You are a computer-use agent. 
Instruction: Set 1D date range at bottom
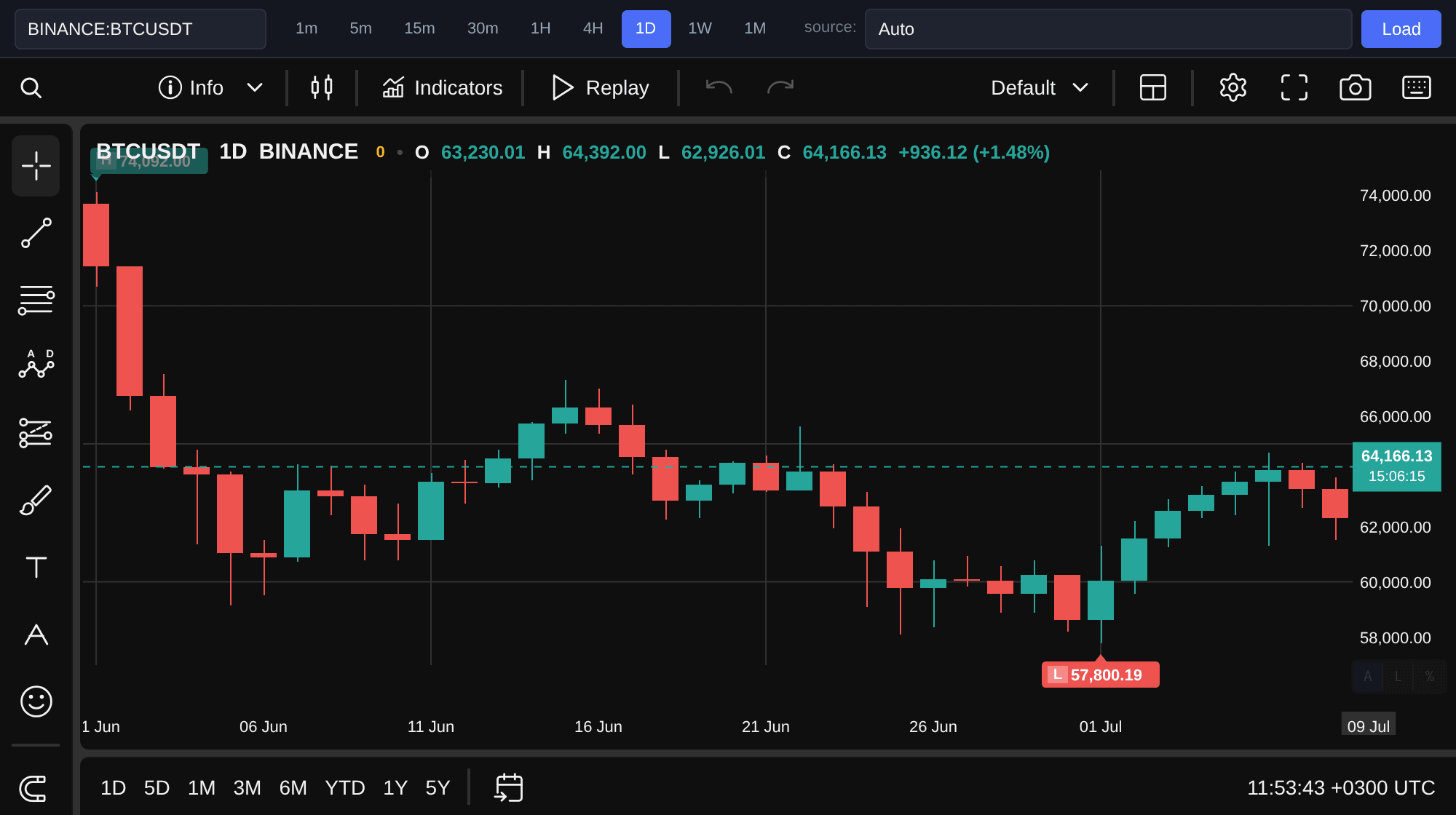[x=113, y=788]
